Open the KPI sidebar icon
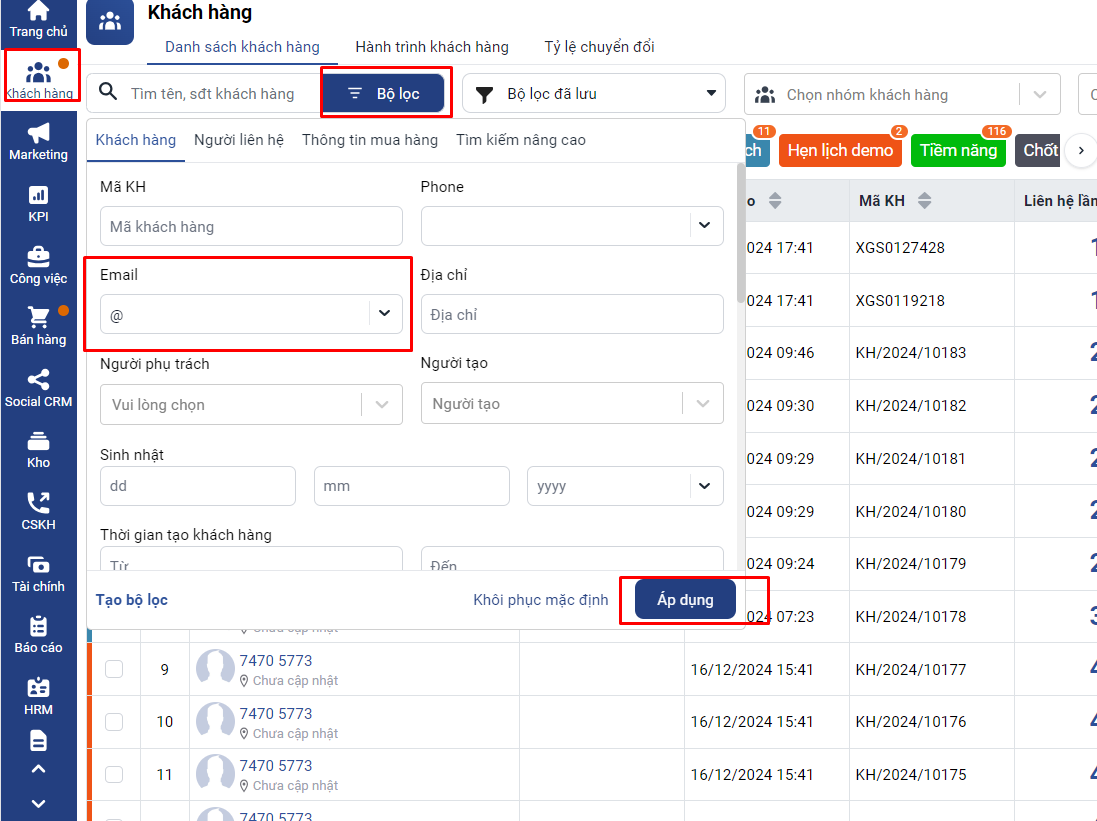 click(38, 203)
